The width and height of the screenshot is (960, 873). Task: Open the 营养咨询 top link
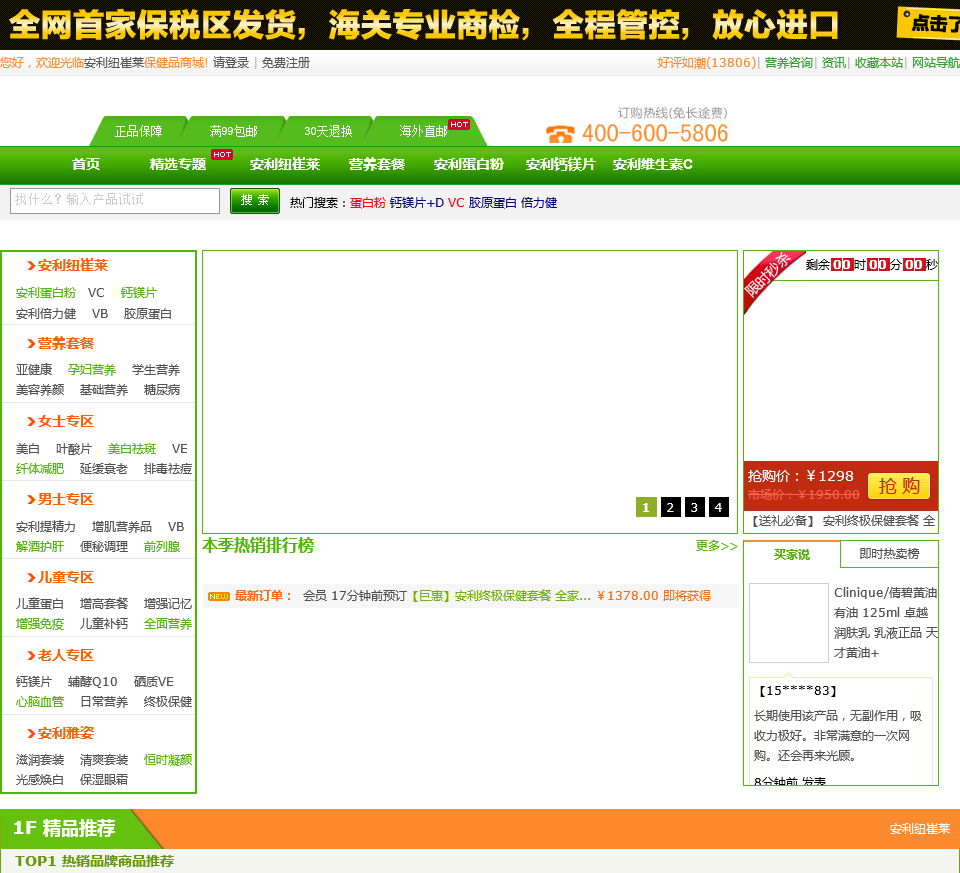click(789, 63)
